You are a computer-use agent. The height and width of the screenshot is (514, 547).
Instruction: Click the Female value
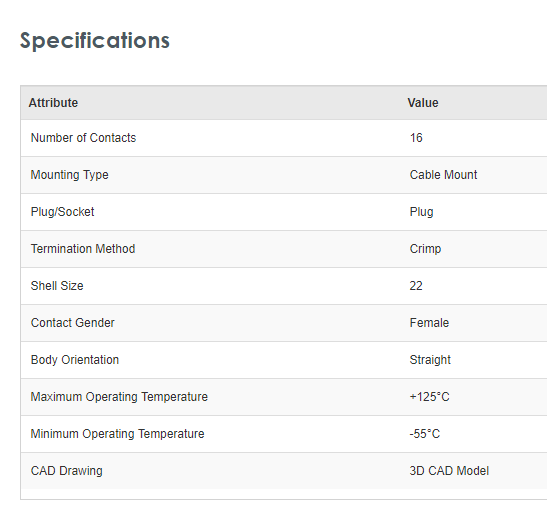429,323
